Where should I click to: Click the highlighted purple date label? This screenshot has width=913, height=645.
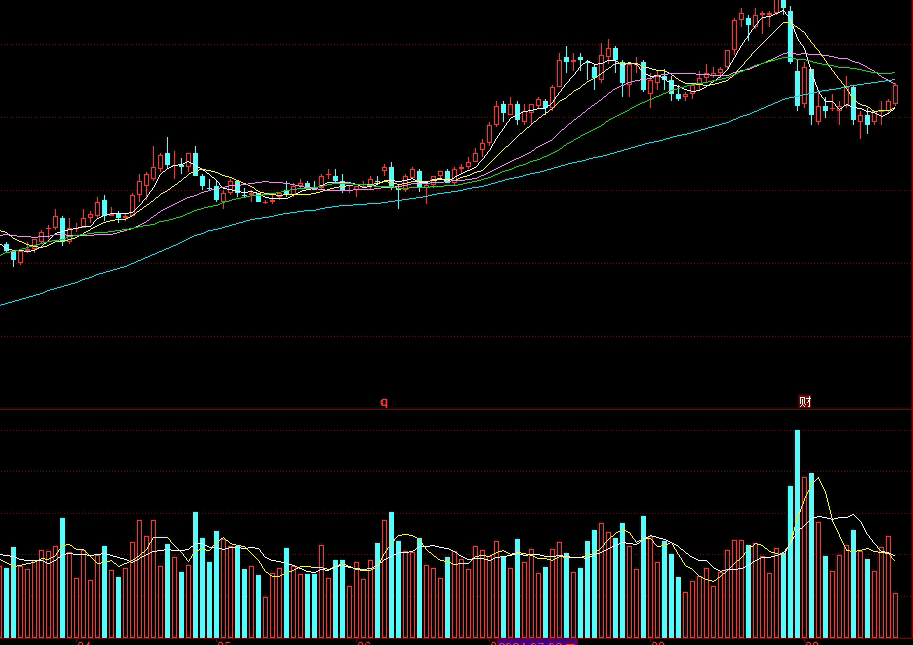[533, 642]
